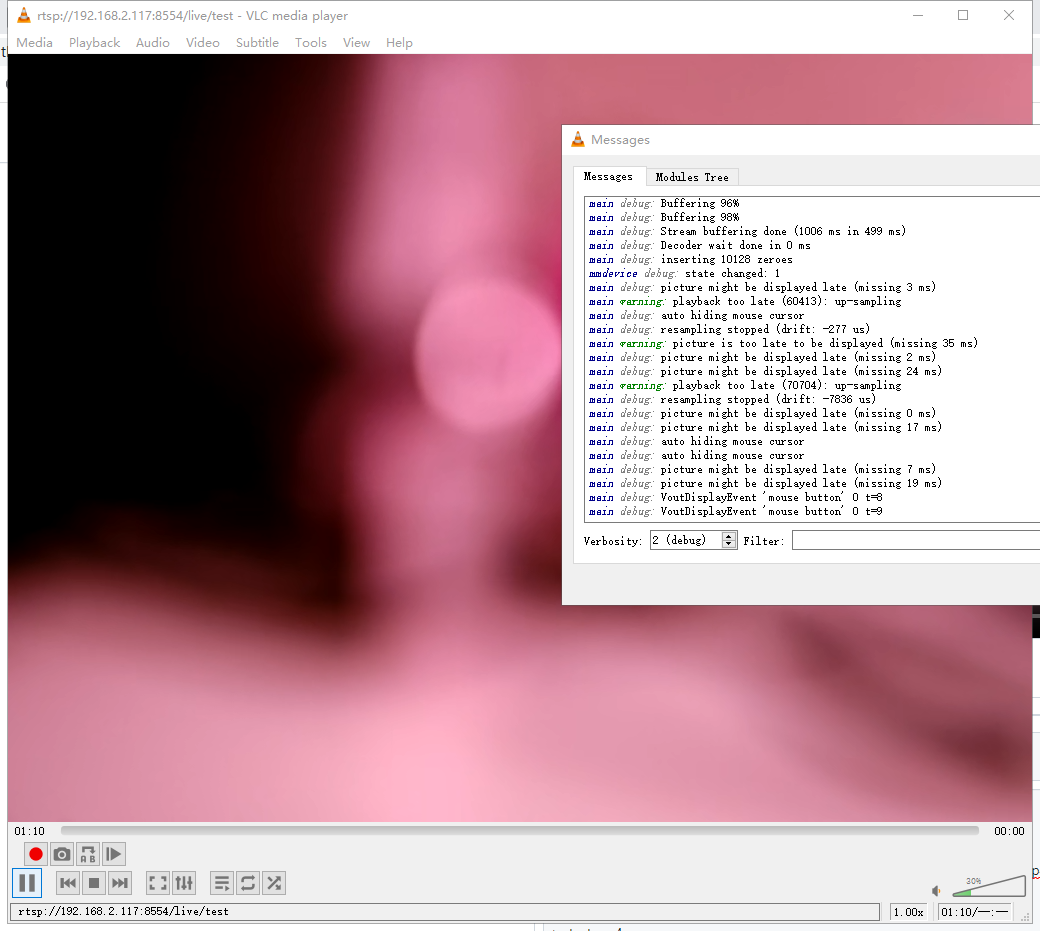Viewport: 1040px width, 931px height.
Task: Increase verbosity with the up stepper arrow
Action: (729, 536)
